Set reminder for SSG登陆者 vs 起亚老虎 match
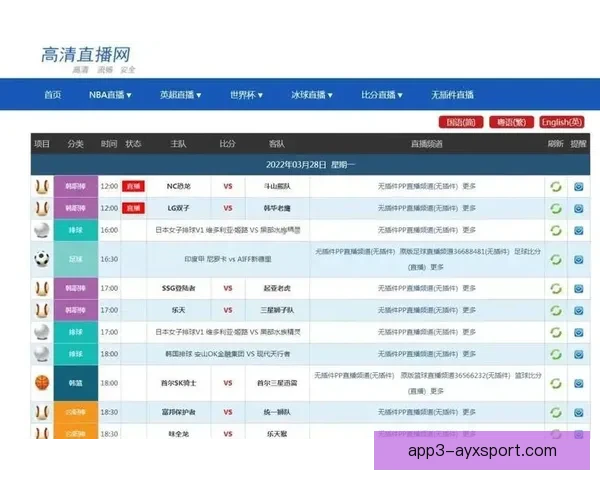600x480 pixels. pos(579,288)
